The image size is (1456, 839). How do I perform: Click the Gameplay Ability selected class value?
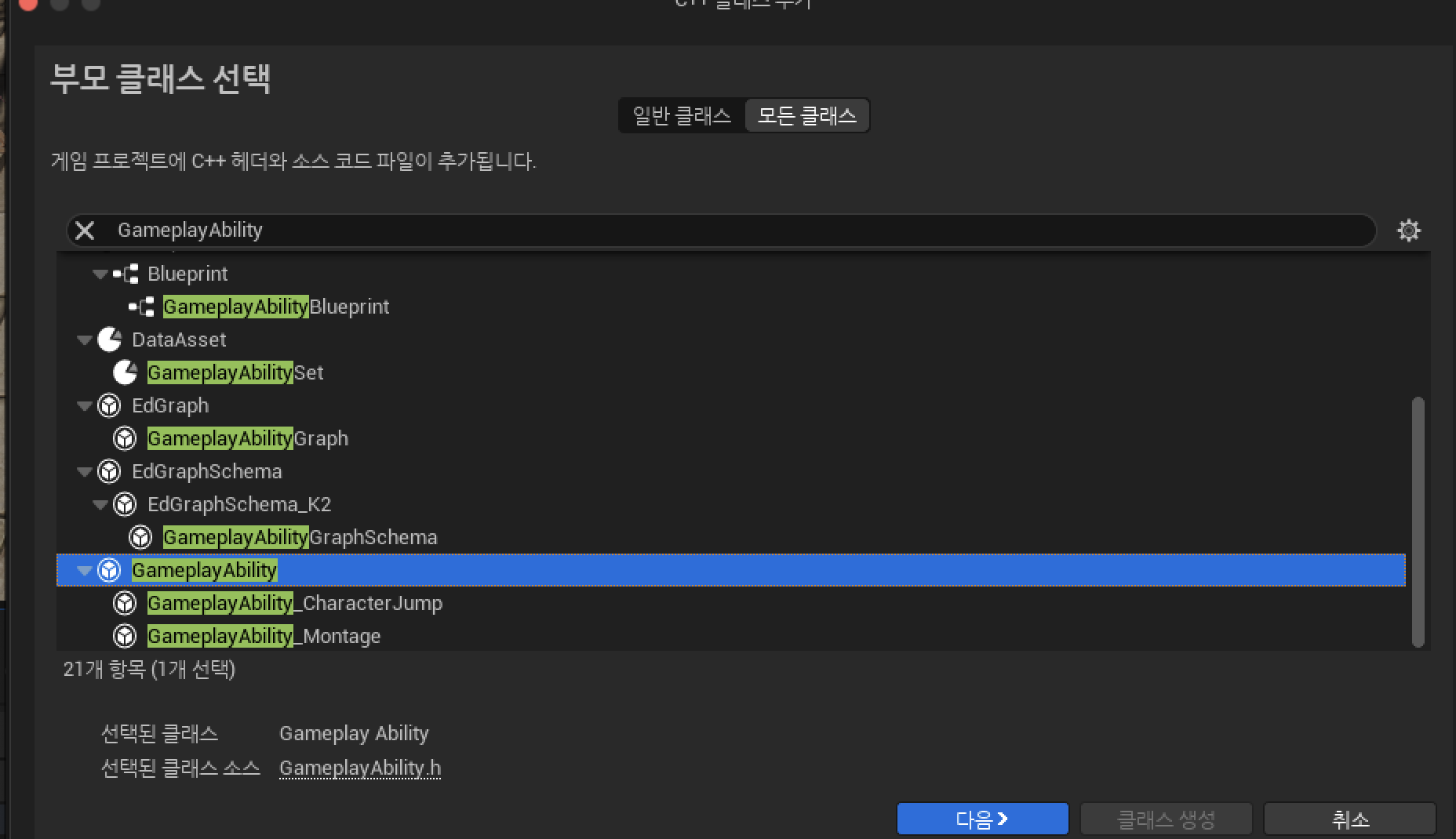pyautogui.click(x=354, y=734)
